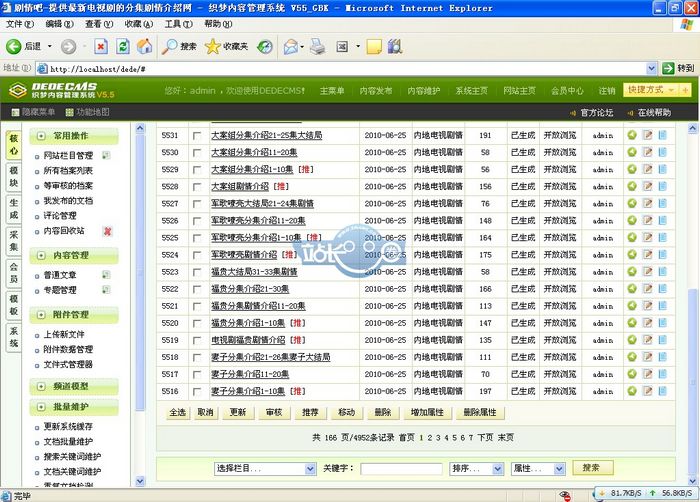Click the small icon beside 专题管理
This screenshot has height=502, width=700.
(x=106, y=290)
